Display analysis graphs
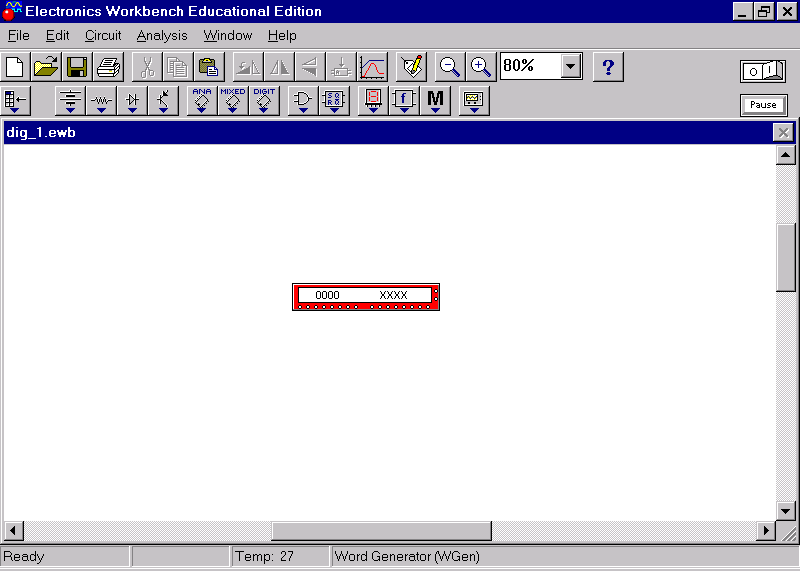Image resolution: width=800 pixels, height=571 pixels. pyautogui.click(x=372, y=67)
